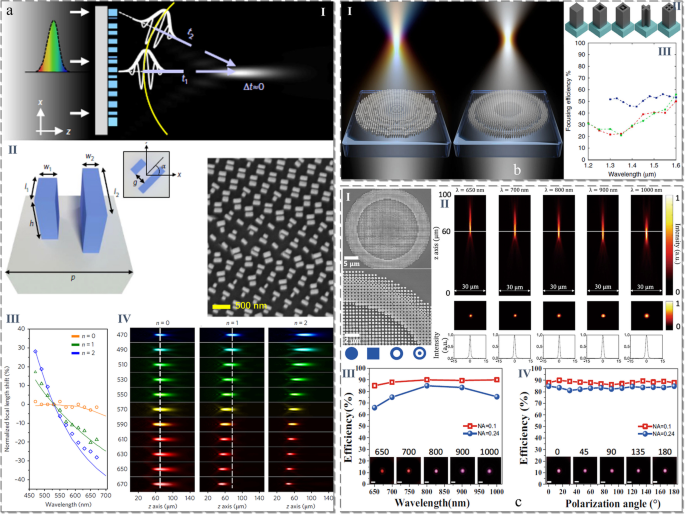Image resolution: width=685 pixels, height=515 pixels.
Task: Click the solid blue circle shape icon
Action: [351, 354]
